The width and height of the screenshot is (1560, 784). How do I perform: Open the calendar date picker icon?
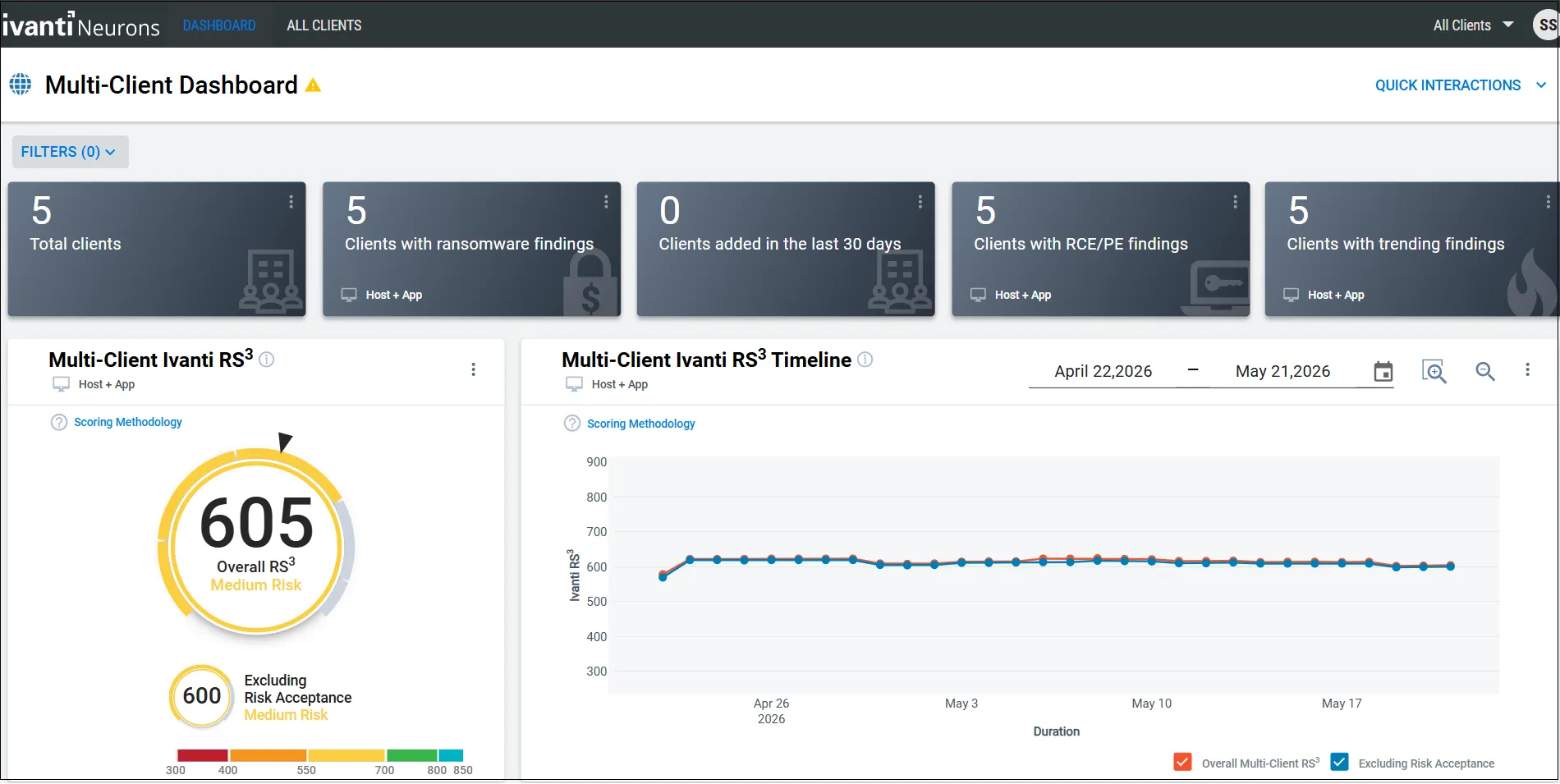point(1383,372)
